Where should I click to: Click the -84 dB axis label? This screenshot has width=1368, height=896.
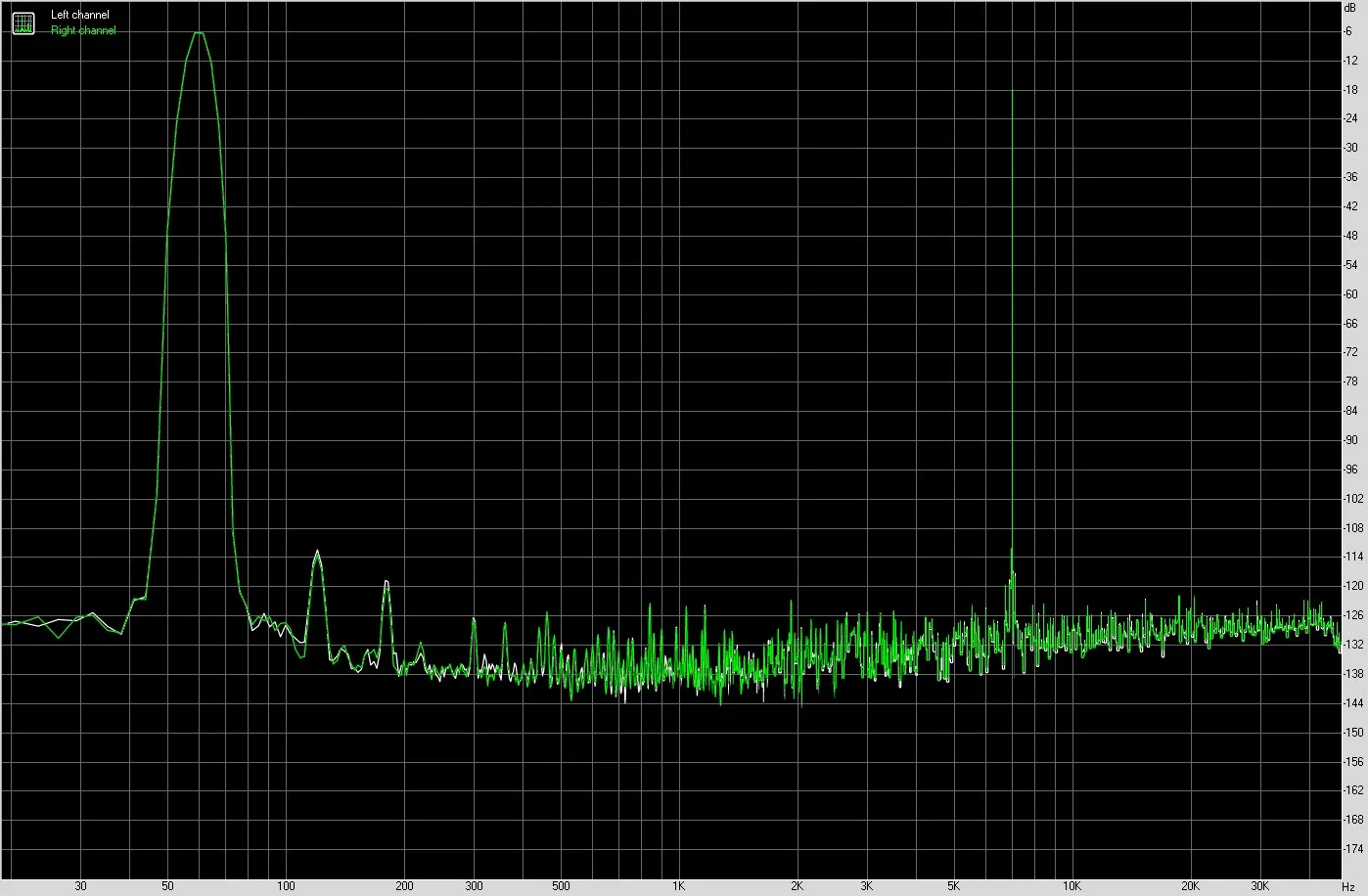pyautogui.click(x=1351, y=411)
